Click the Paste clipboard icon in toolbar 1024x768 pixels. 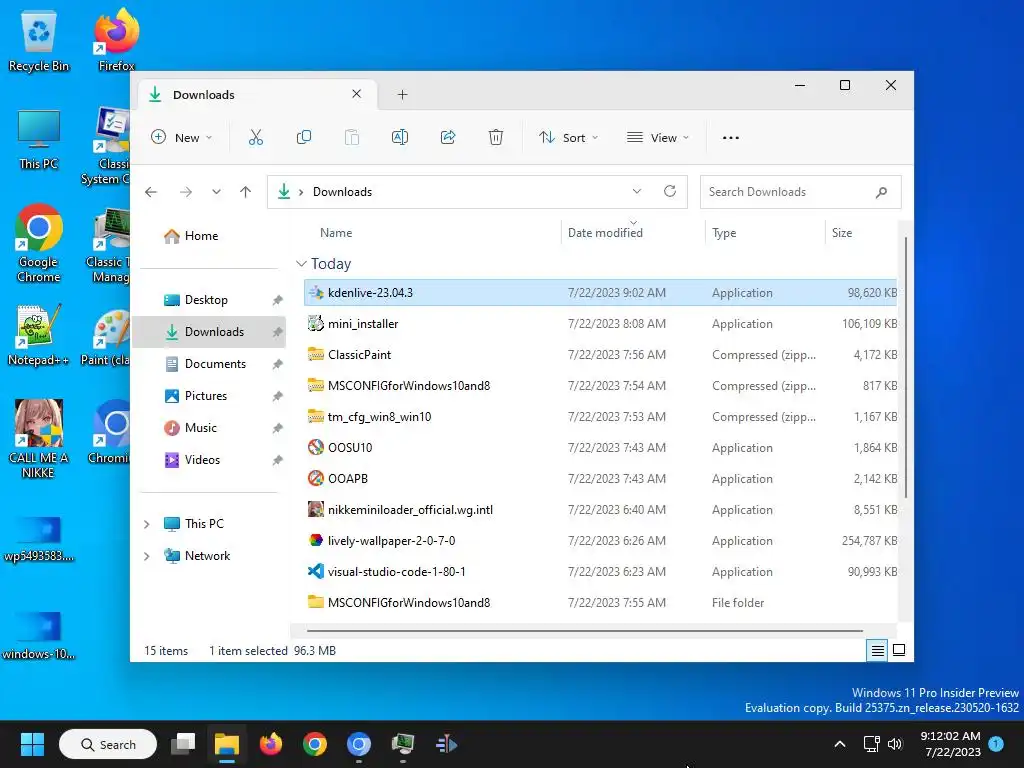351,137
